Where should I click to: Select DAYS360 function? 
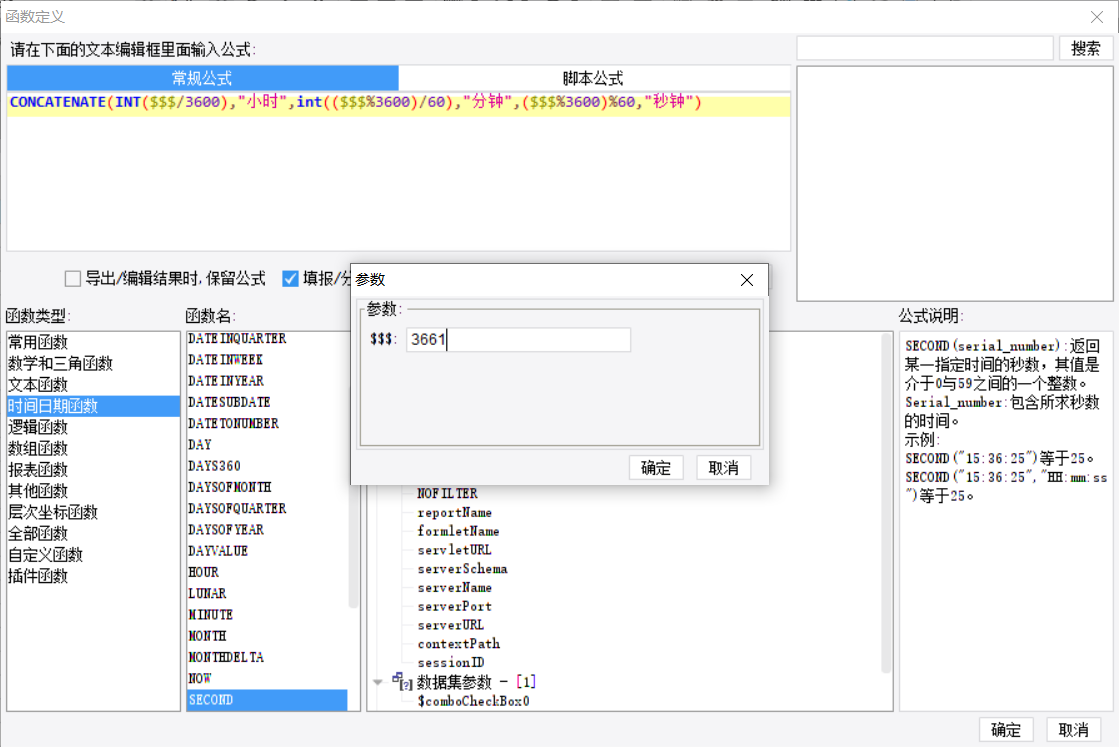tap(267, 467)
